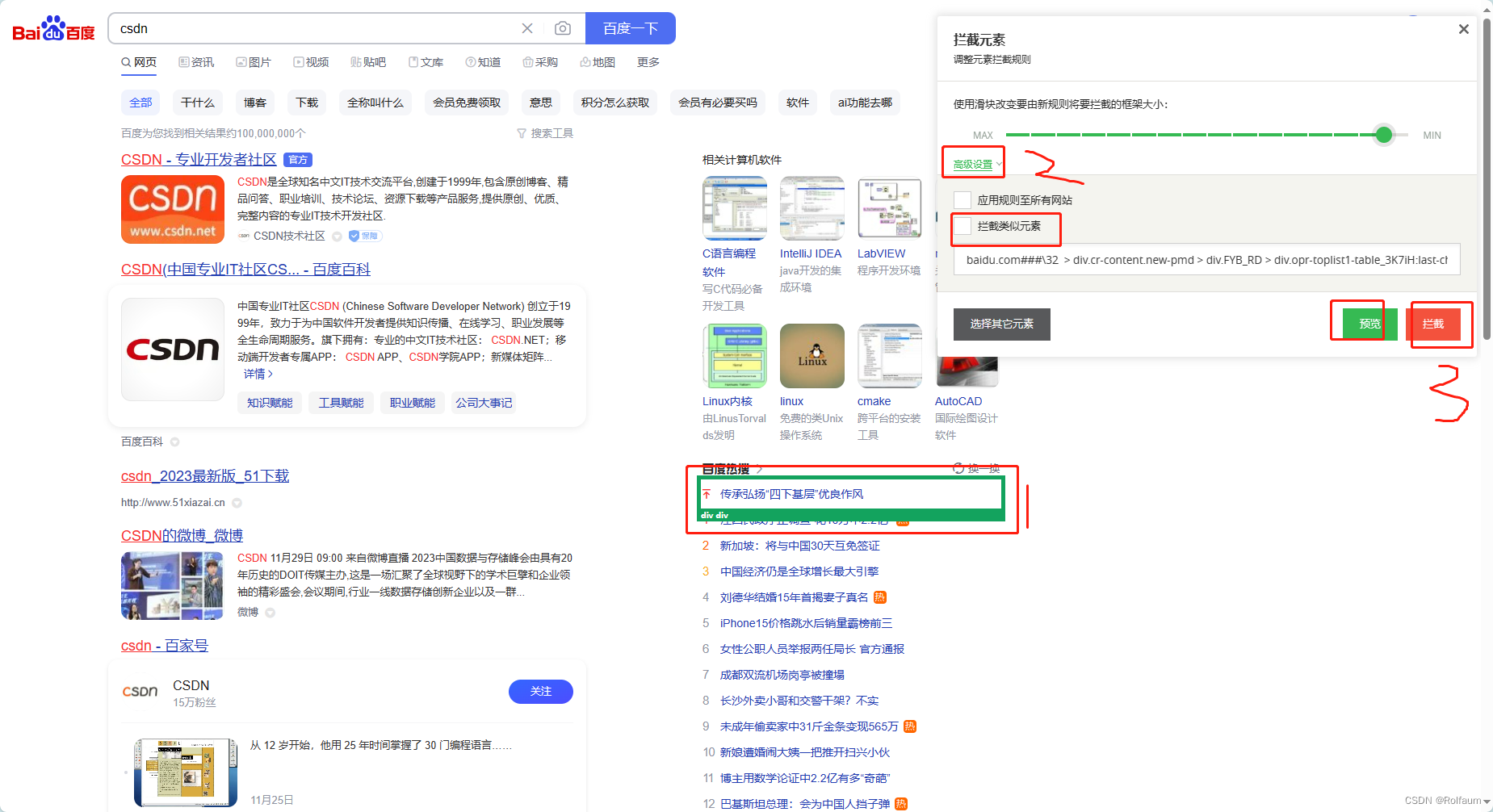Click the 关注 follow button
The height and width of the screenshot is (812, 1493).
541,691
